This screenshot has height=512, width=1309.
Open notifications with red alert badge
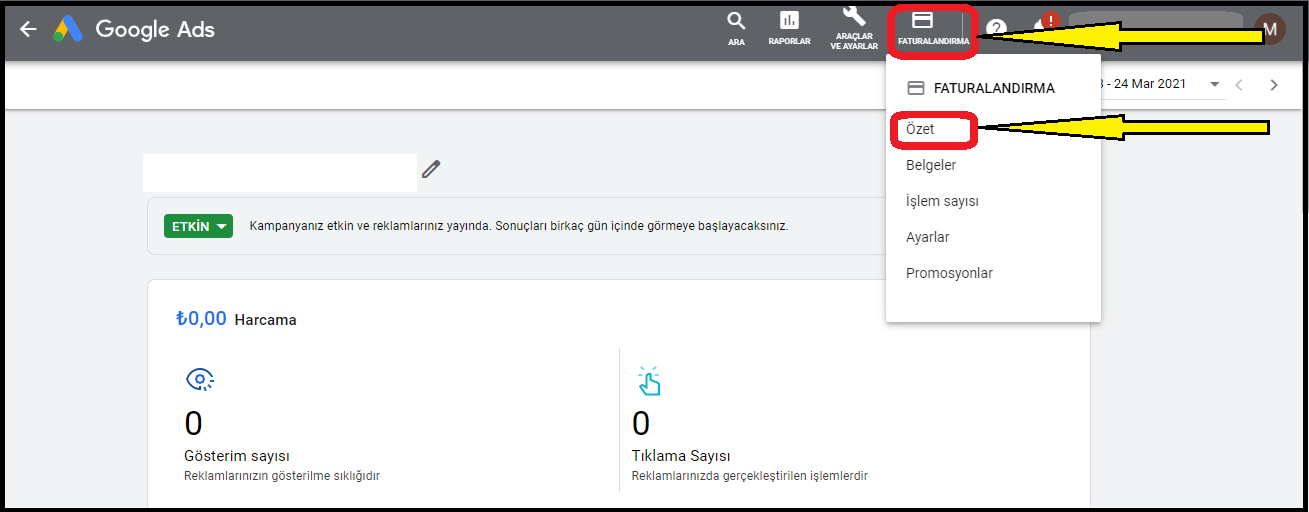tap(1044, 26)
